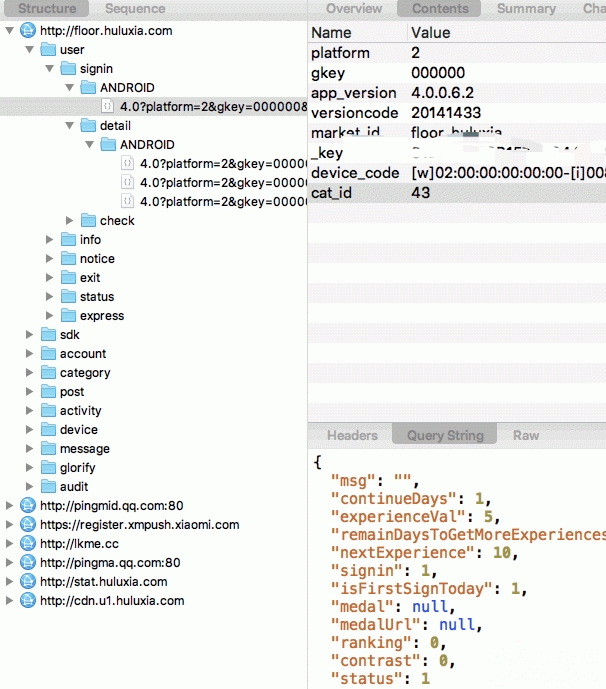This screenshot has height=689, width=606.
Task: Click the globe icon beside lkme.cc
Action: [27, 544]
